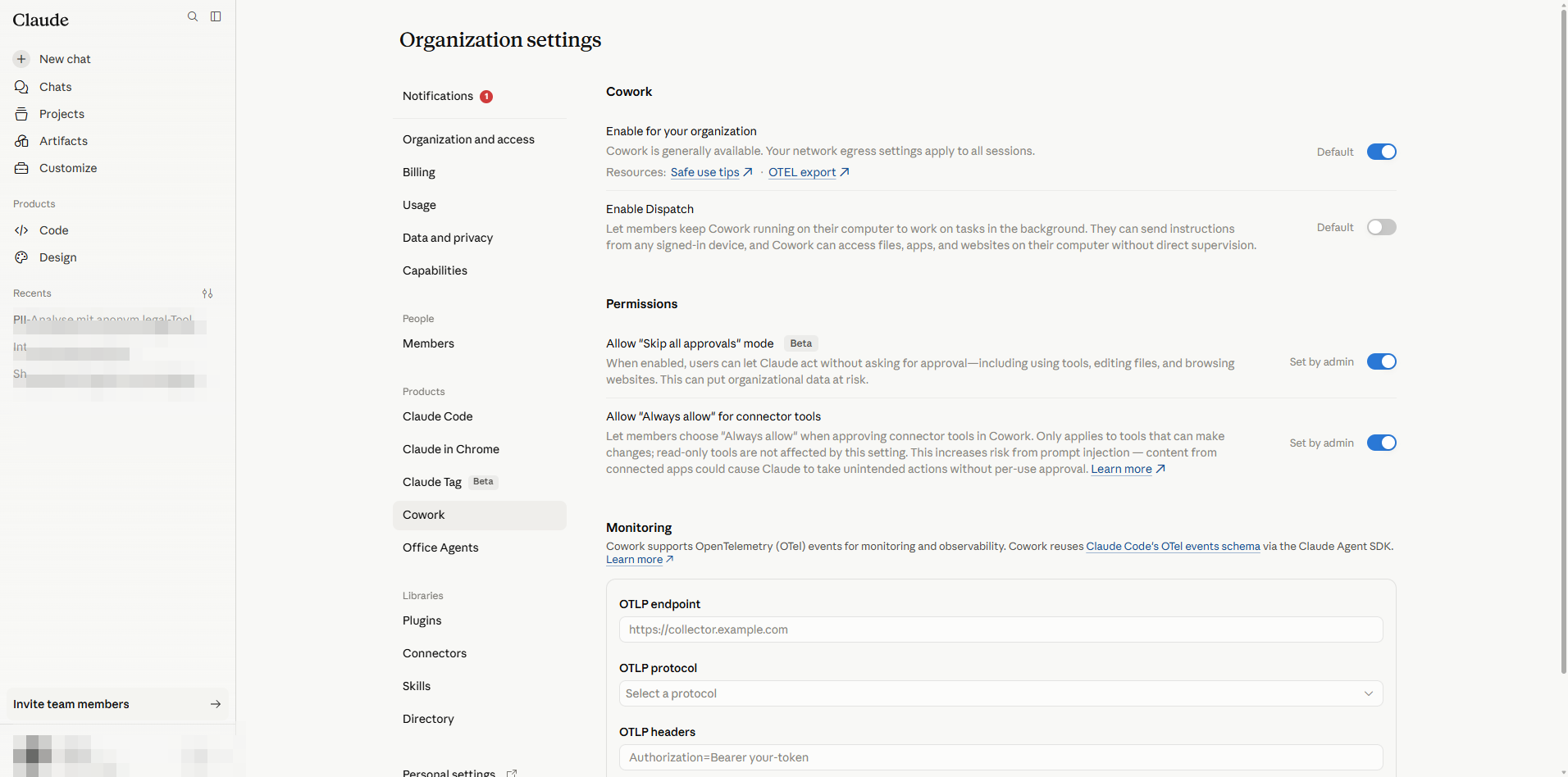Open Organization and access section

coord(480,139)
